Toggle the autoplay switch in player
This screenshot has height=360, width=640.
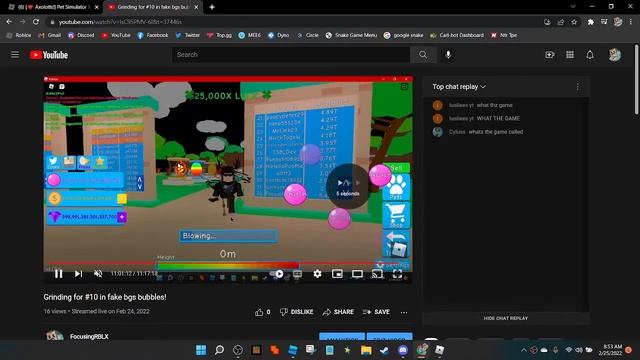(x=277, y=274)
